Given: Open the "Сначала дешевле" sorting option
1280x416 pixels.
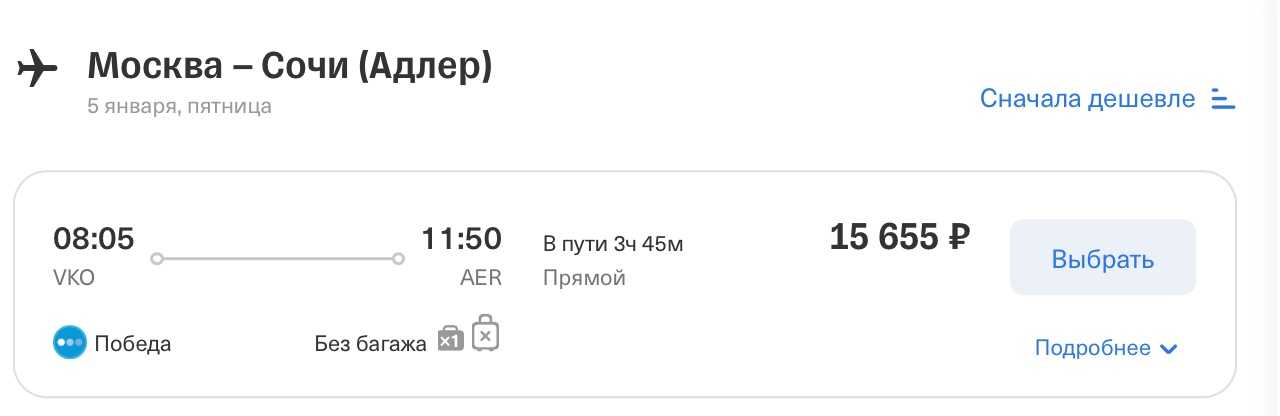Looking at the screenshot, I should pyautogui.click(x=1087, y=99).
